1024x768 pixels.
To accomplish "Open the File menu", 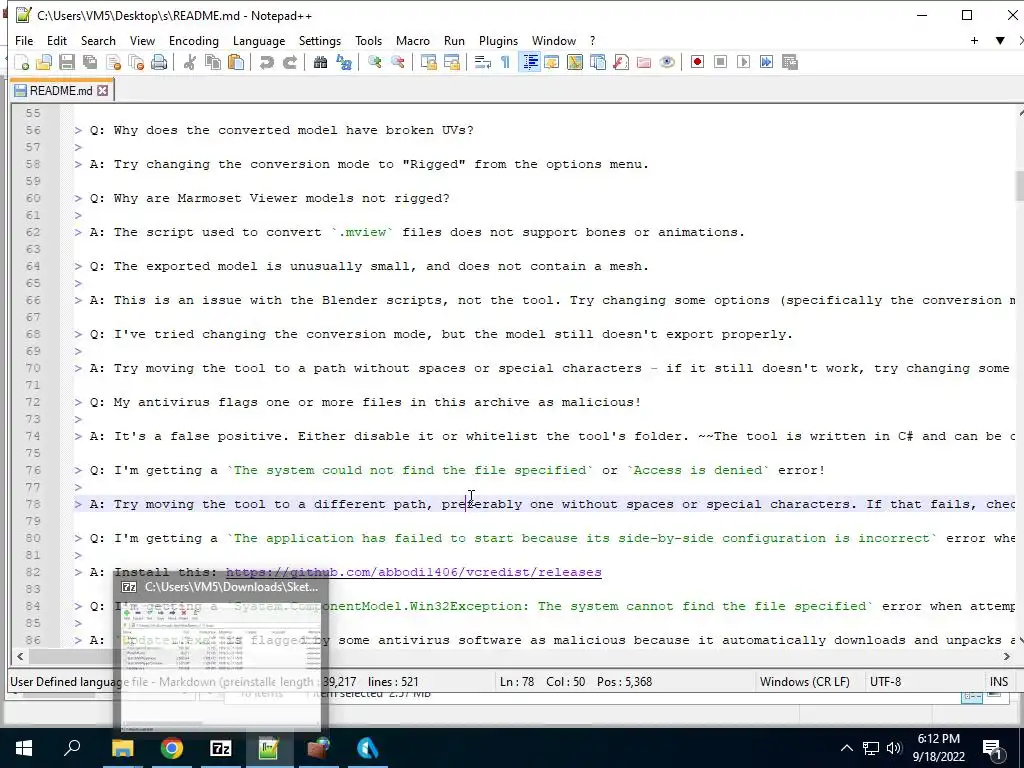I will pos(24,40).
